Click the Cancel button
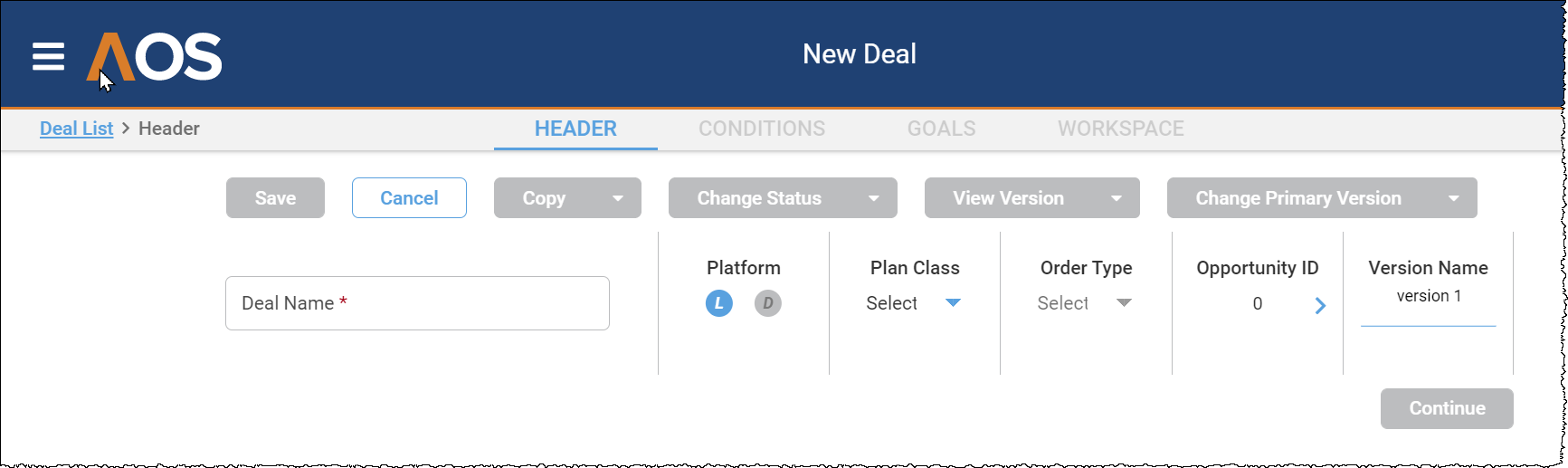 point(409,198)
